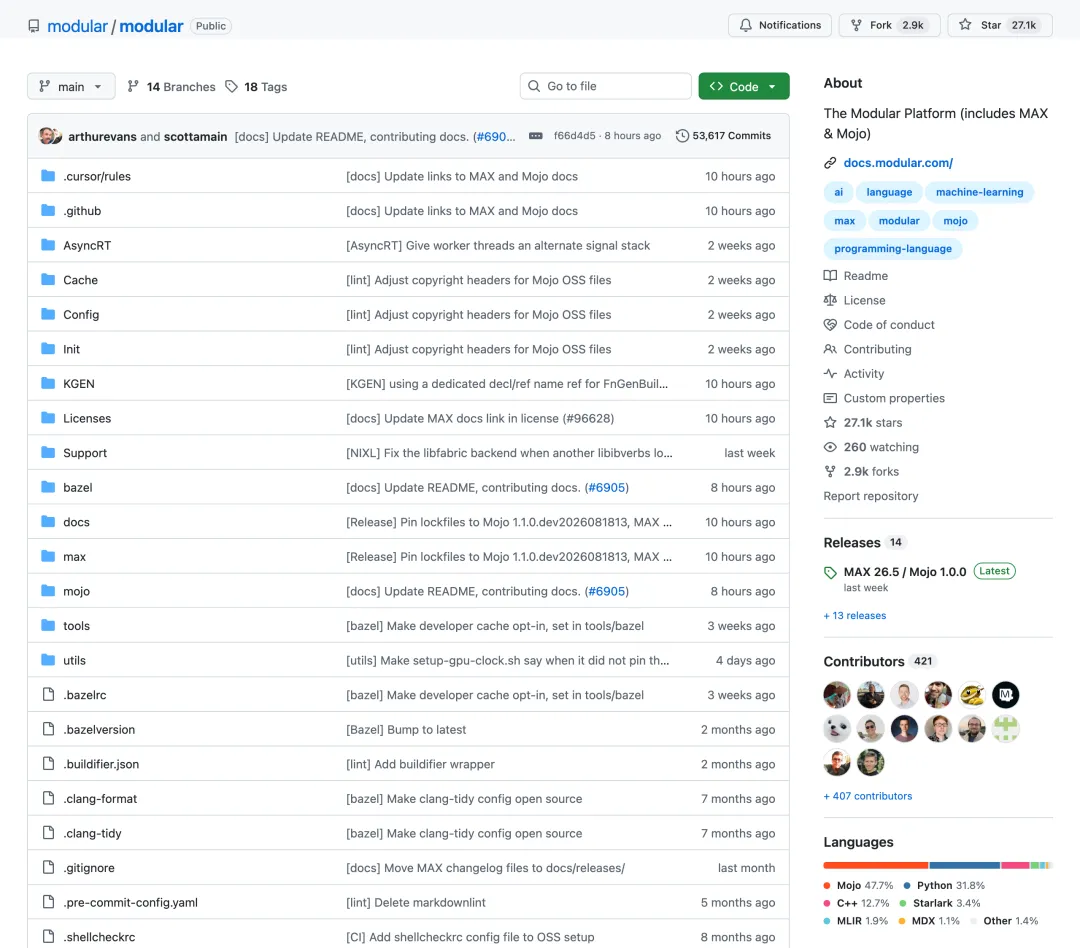Click the fork icon beside 2.9k forks
The image size is (1080, 948).
(830, 471)
